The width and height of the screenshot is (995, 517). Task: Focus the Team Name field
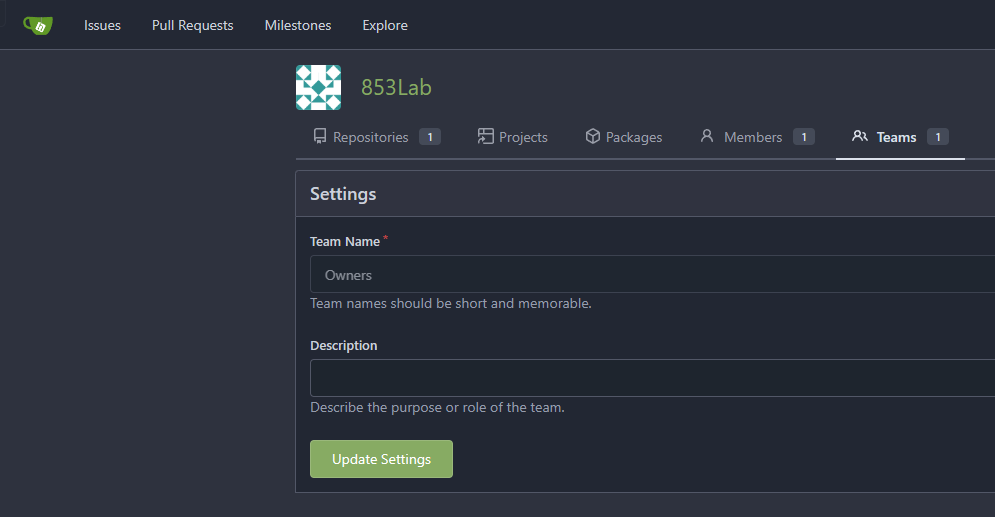coord(652,275)
